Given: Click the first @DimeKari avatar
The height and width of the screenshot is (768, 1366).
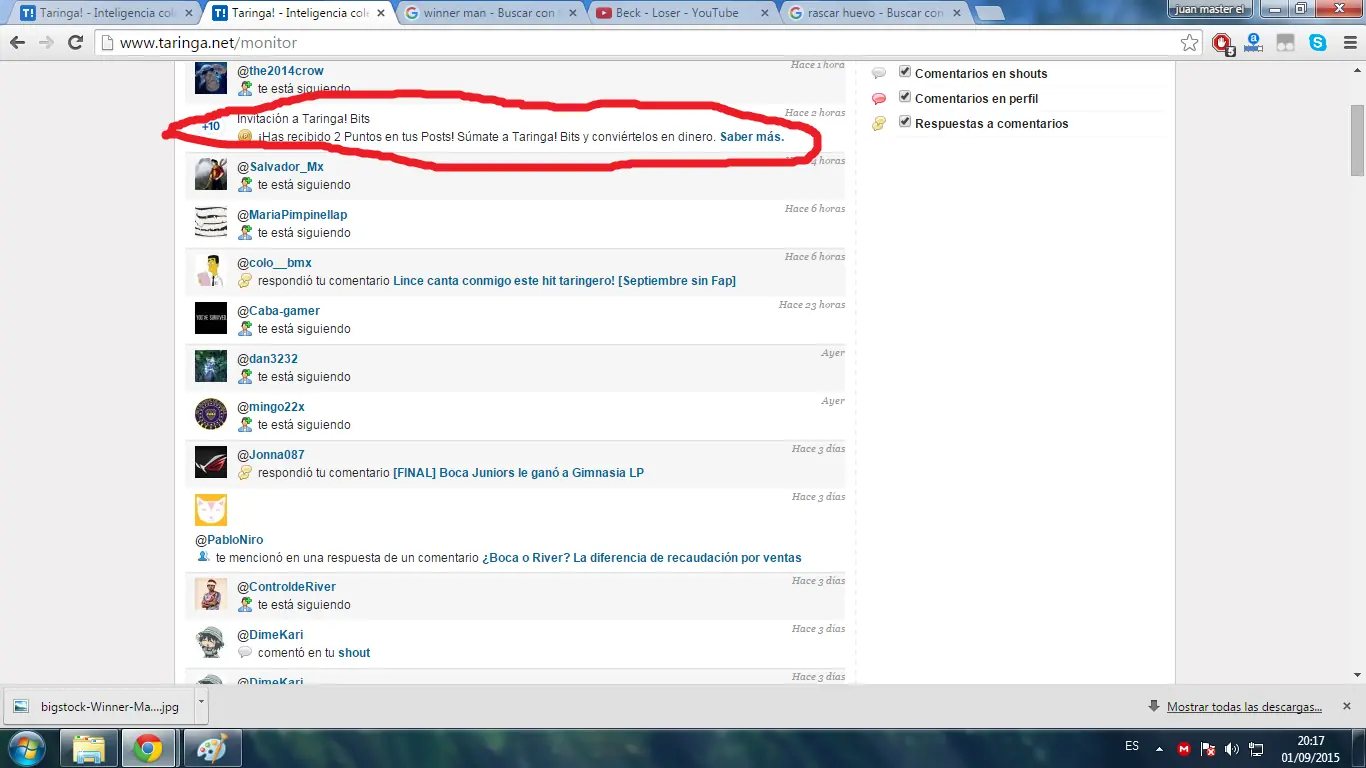Looking at the screenshot, I should (211, 642).
